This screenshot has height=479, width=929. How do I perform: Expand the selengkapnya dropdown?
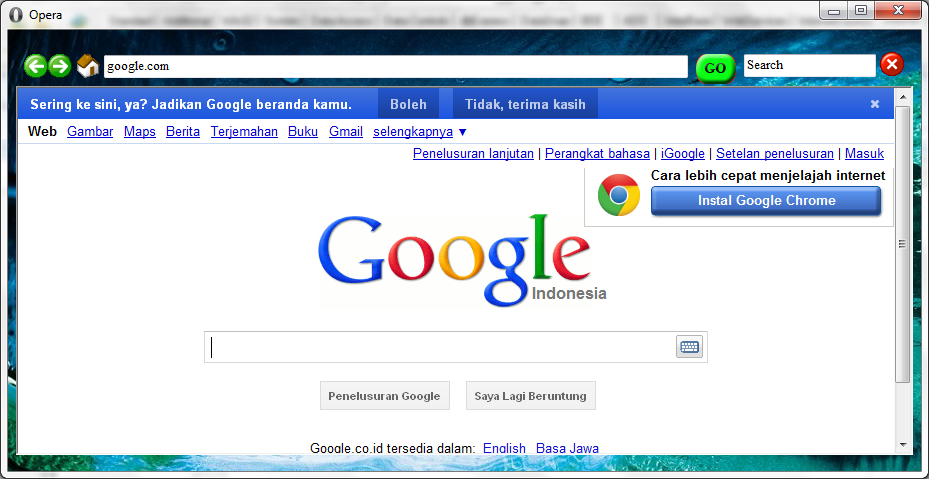coord(420,132)
